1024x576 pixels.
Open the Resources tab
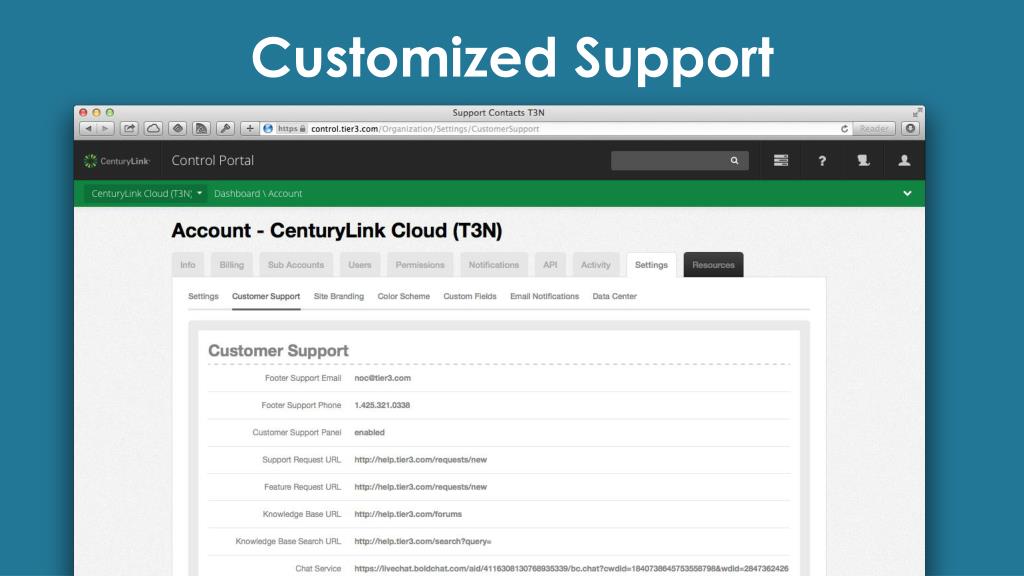713,264
